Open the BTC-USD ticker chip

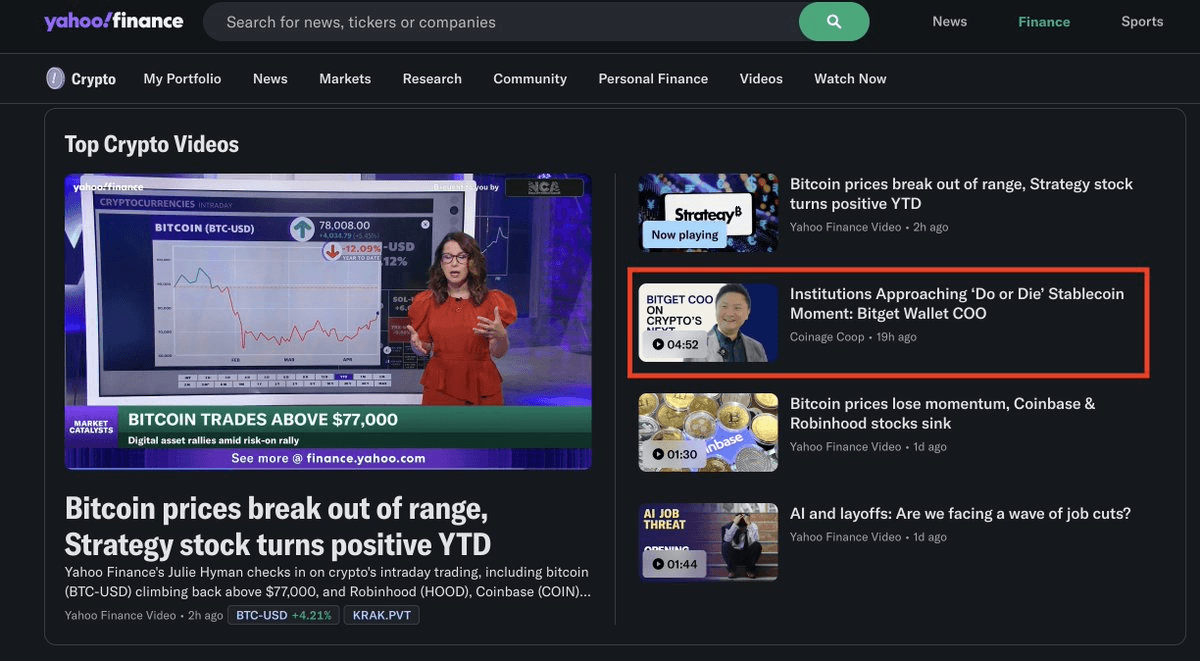(x=282, y=615)
